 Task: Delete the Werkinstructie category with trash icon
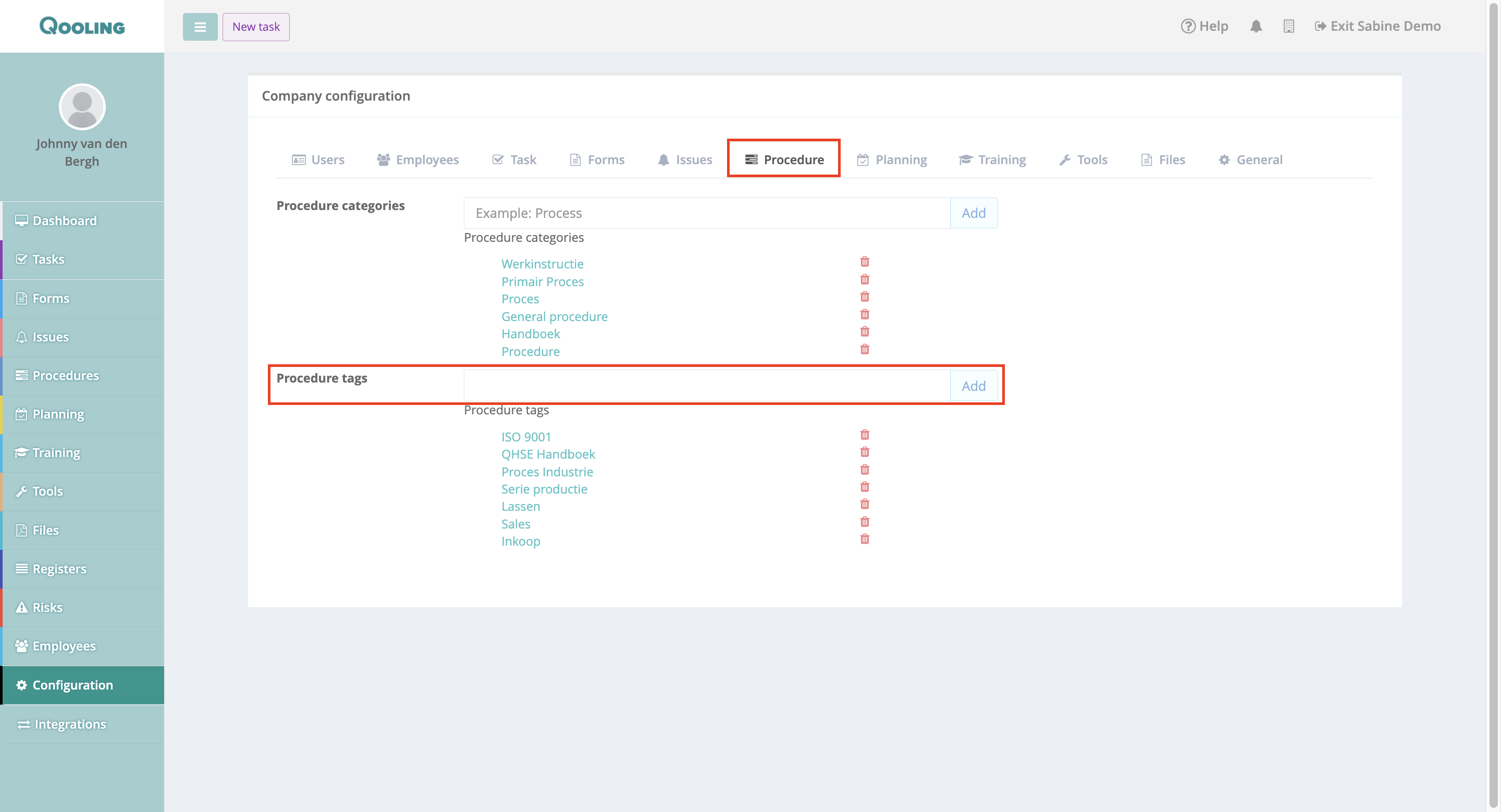click(x=865, y=262)
